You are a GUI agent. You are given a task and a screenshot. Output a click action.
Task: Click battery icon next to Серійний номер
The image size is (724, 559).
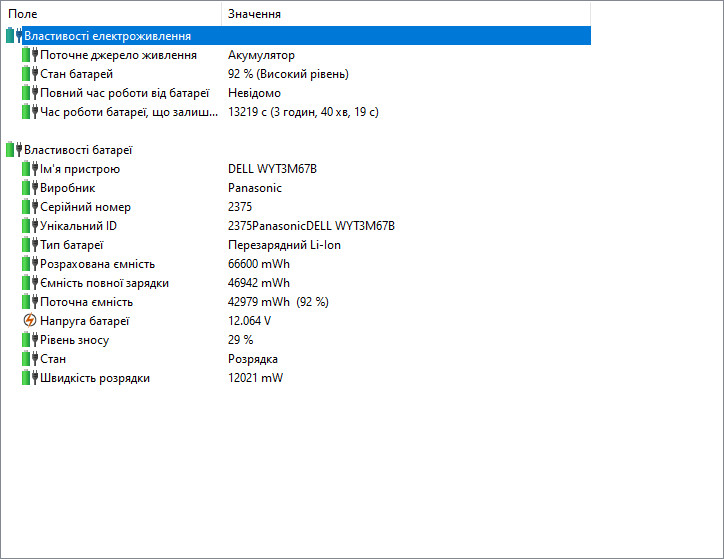point(29,207)
